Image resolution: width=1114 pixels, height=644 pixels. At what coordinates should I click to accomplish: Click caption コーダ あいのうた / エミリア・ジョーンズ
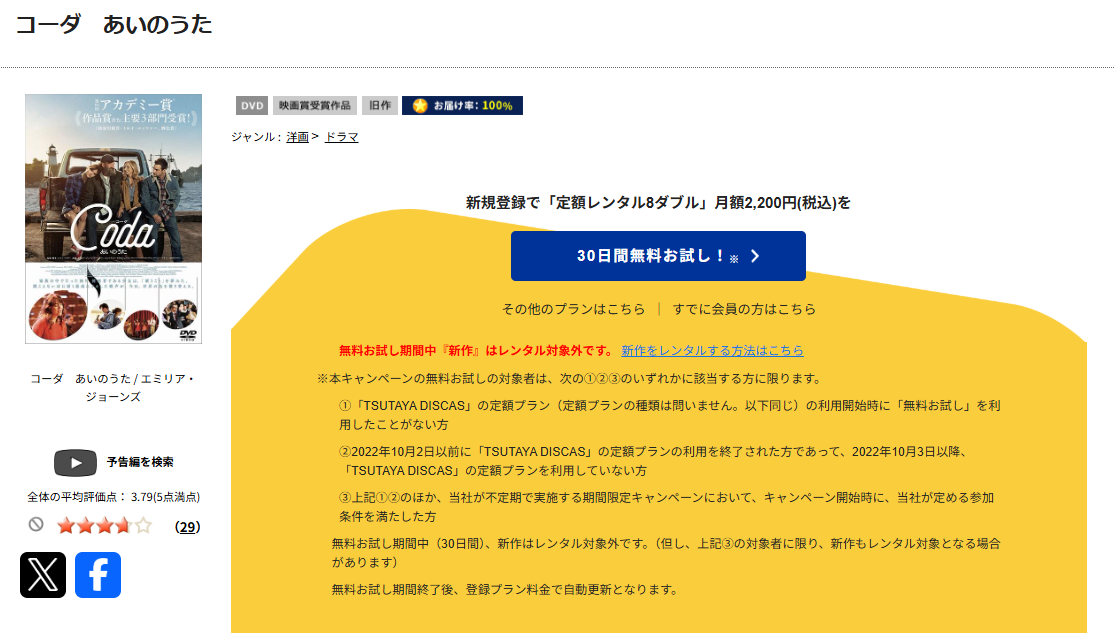coord(113,387)
